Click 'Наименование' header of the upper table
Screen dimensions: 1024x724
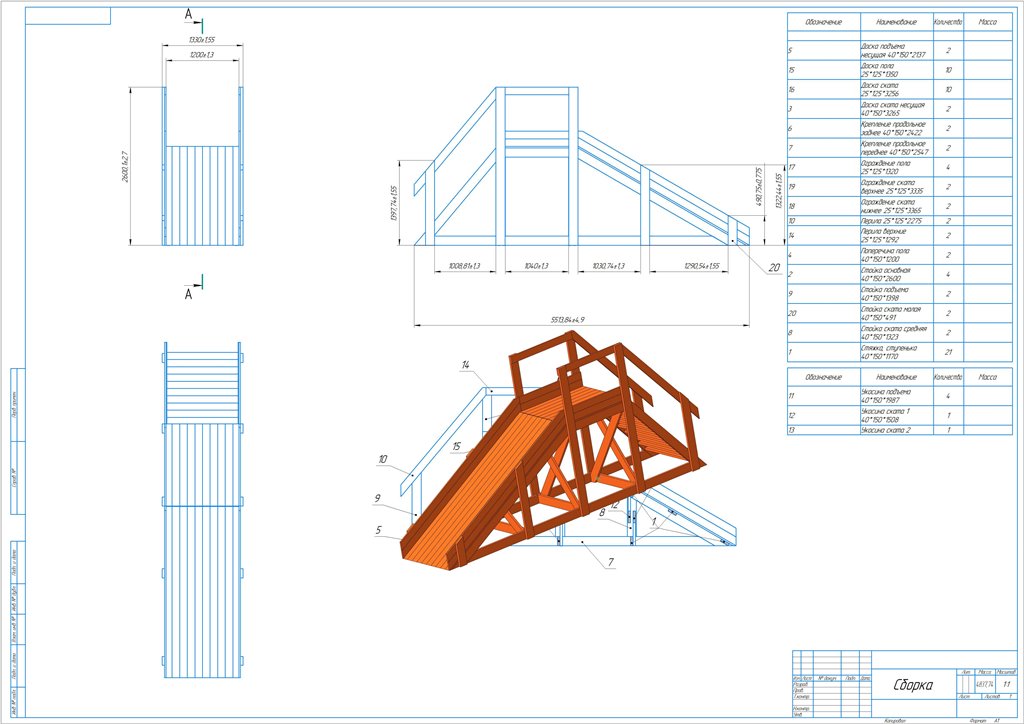pos(897,22)
